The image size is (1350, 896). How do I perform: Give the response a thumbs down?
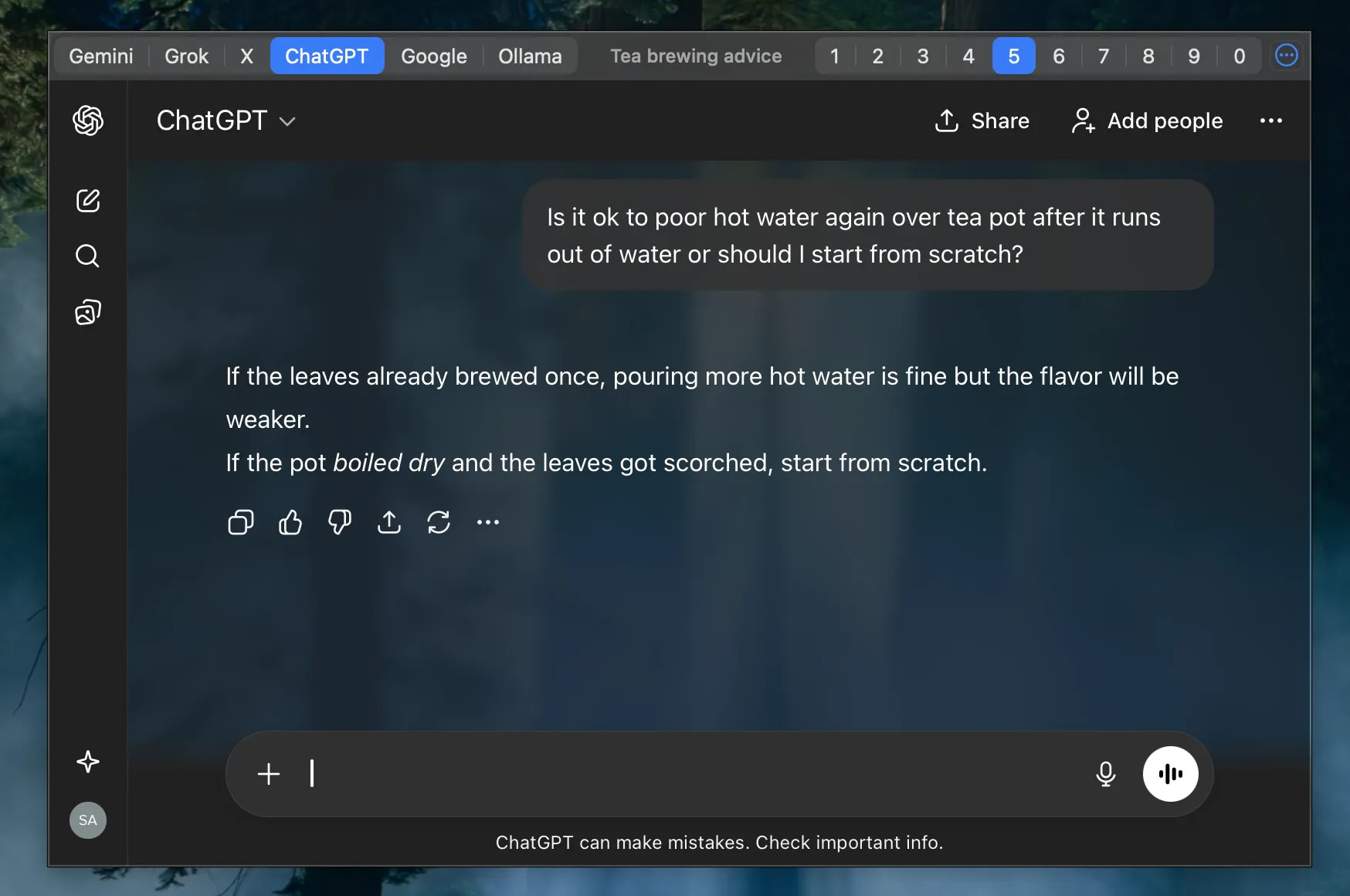pos(340,523)
